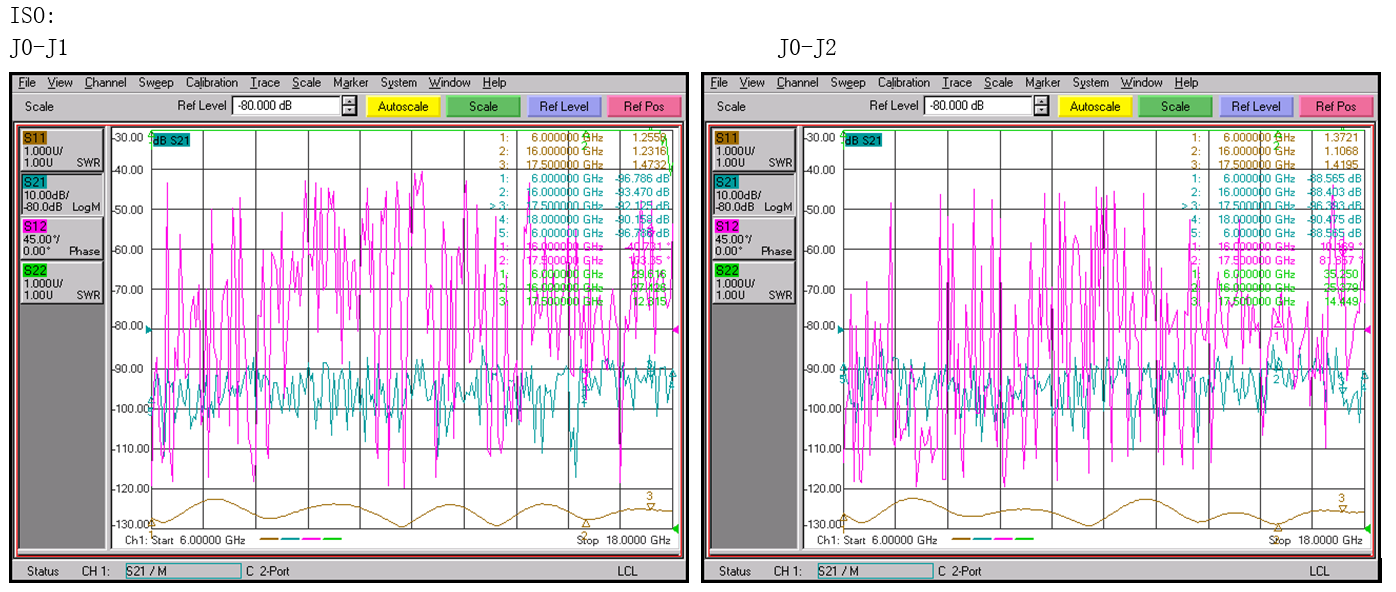This screenshot has width=1396, height=592.
Task: Open the Channel menu in the right analyzer
Action: [797, 83]
